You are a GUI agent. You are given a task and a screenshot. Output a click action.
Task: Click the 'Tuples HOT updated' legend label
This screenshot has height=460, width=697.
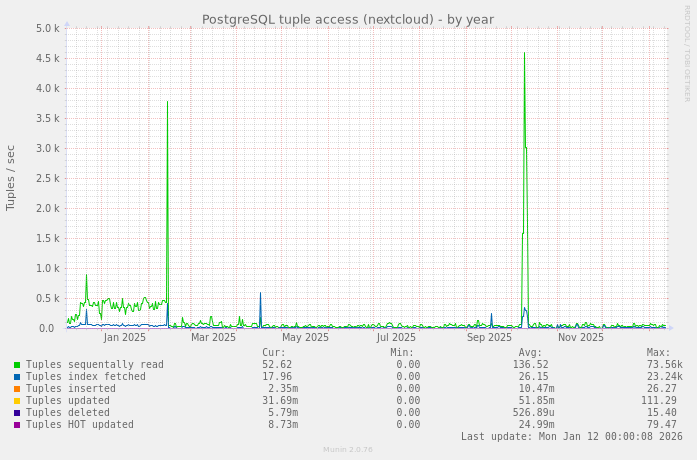tap(80, 424)
